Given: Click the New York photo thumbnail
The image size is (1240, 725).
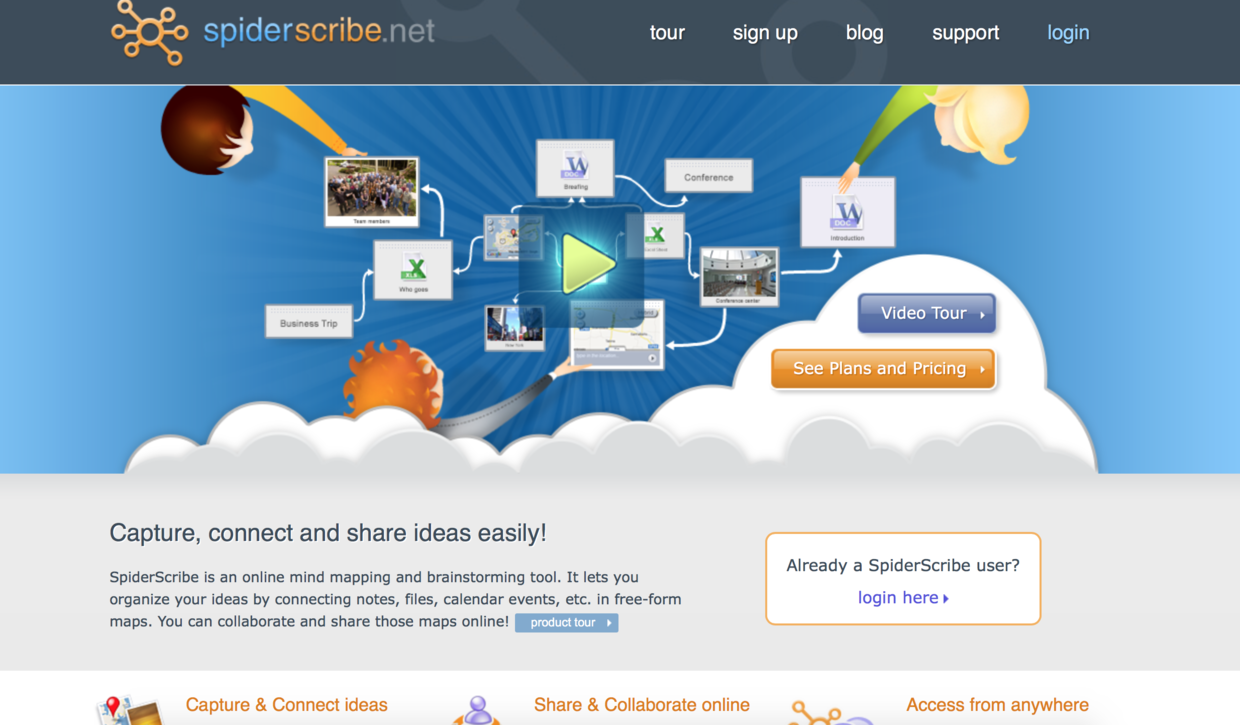Looking at the screenshot, I should click(x=514, y=328).
